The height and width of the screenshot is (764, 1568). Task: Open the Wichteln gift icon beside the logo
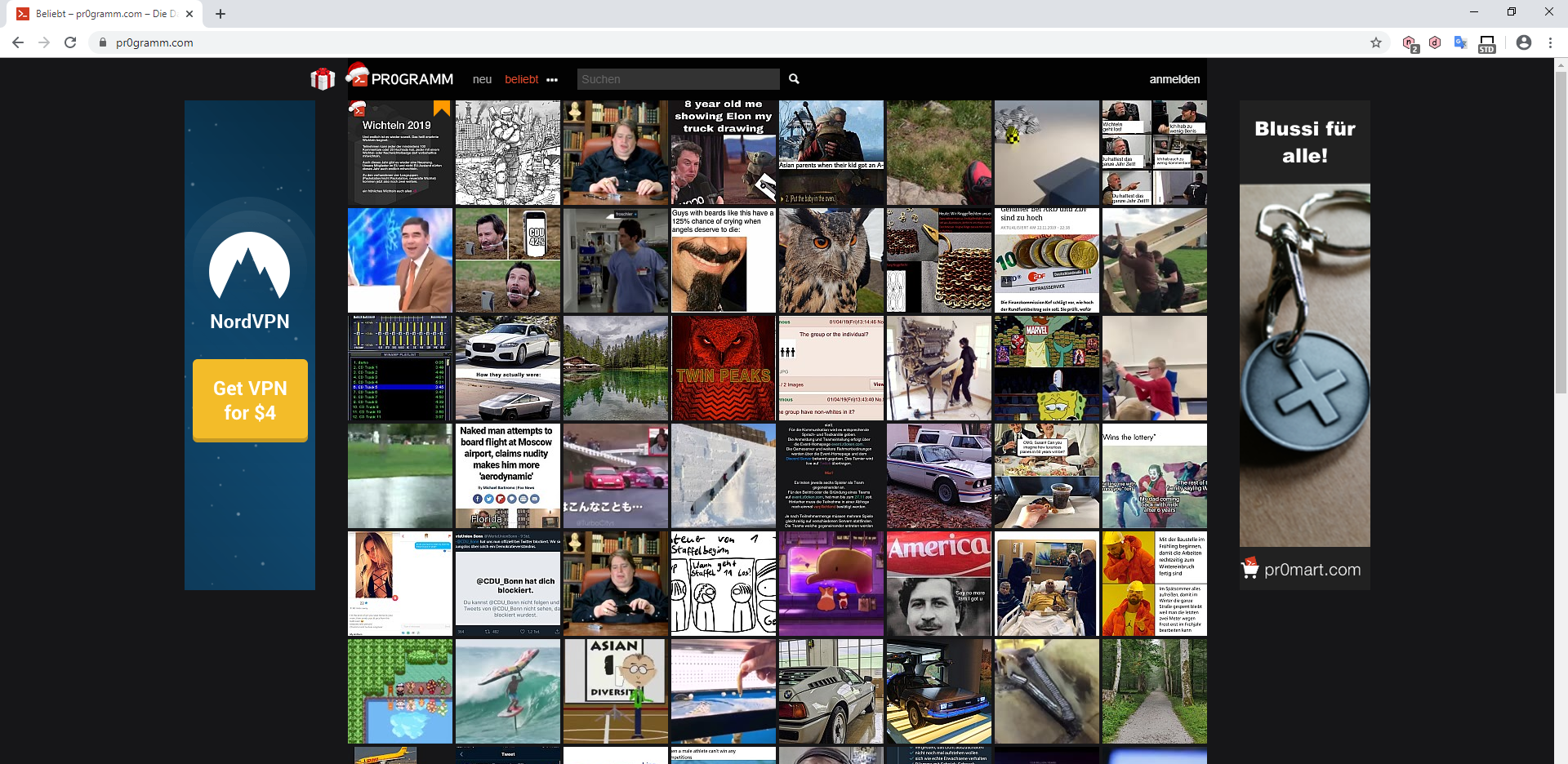[323, 78]
